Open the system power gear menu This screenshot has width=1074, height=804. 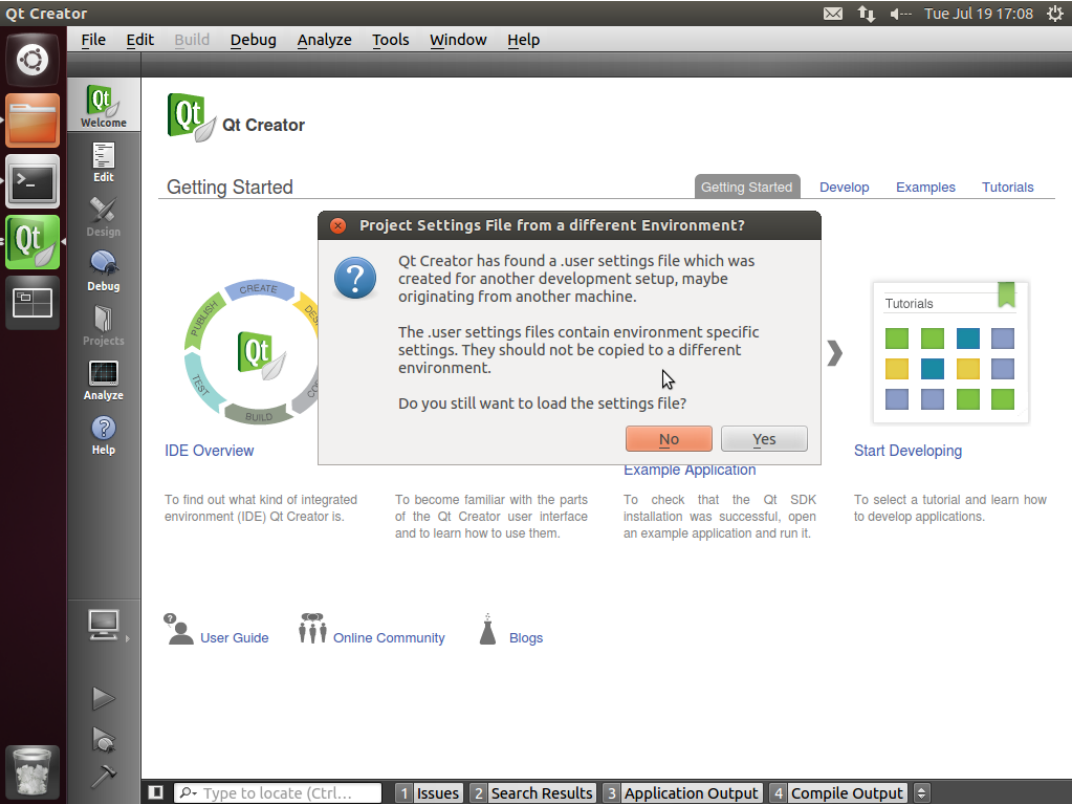1055,14
